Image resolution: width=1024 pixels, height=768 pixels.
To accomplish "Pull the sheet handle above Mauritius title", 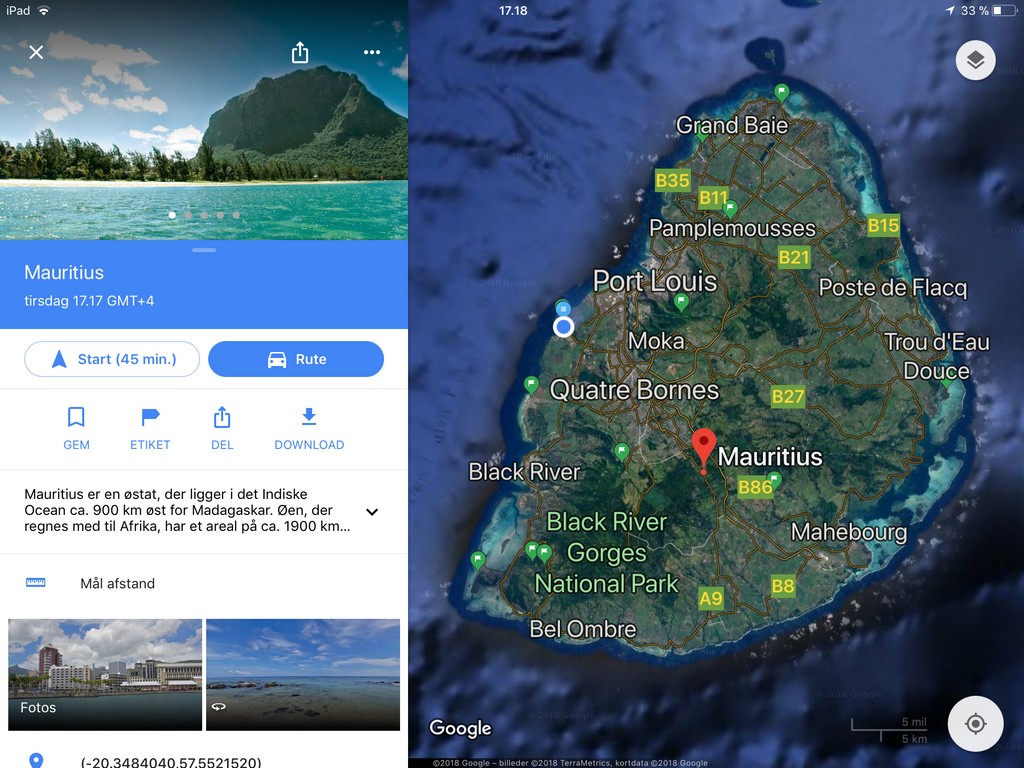I will click(204, 249).
